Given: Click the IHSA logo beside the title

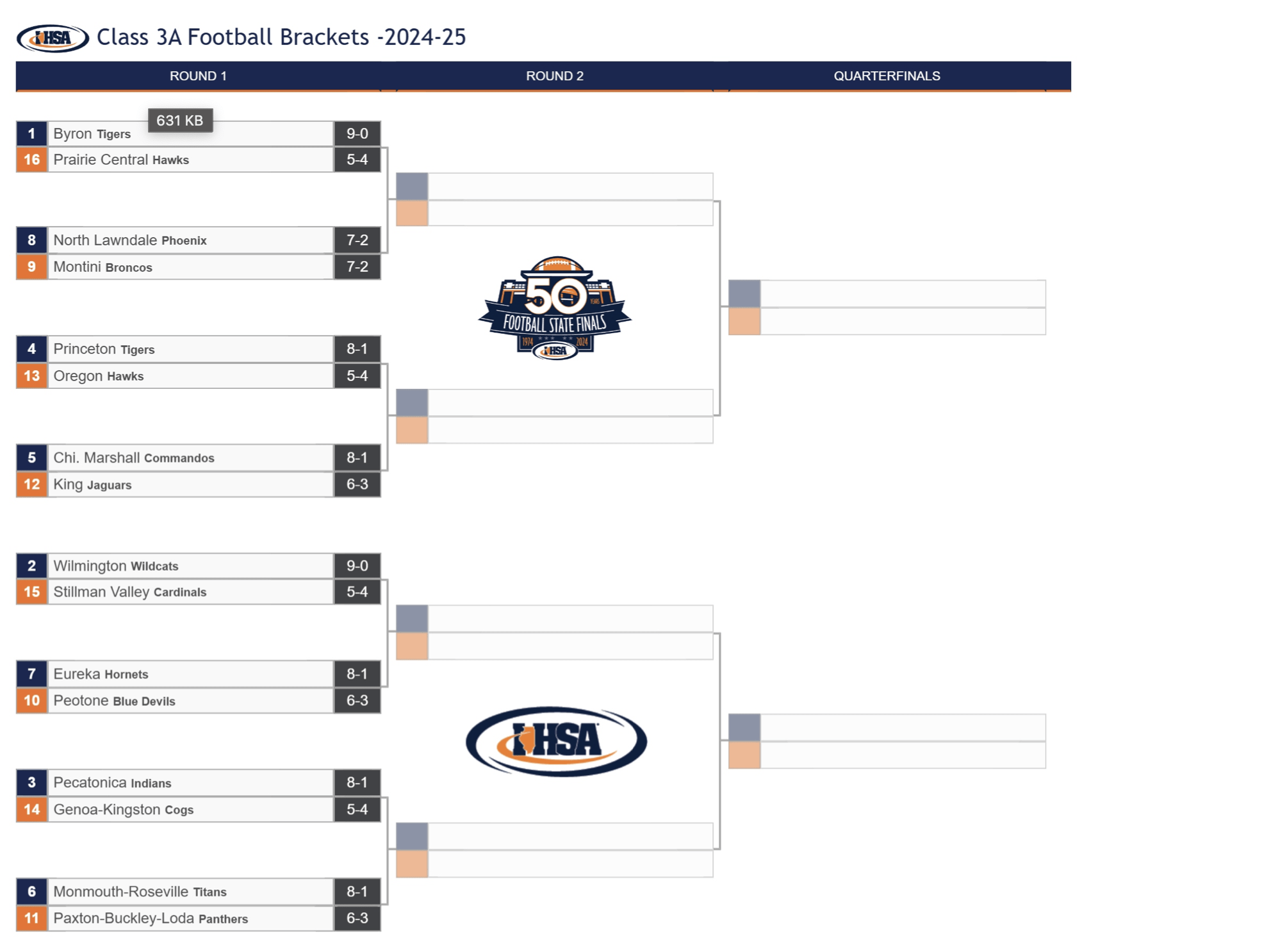Looking at the screenshot, I should click(53, 38).
